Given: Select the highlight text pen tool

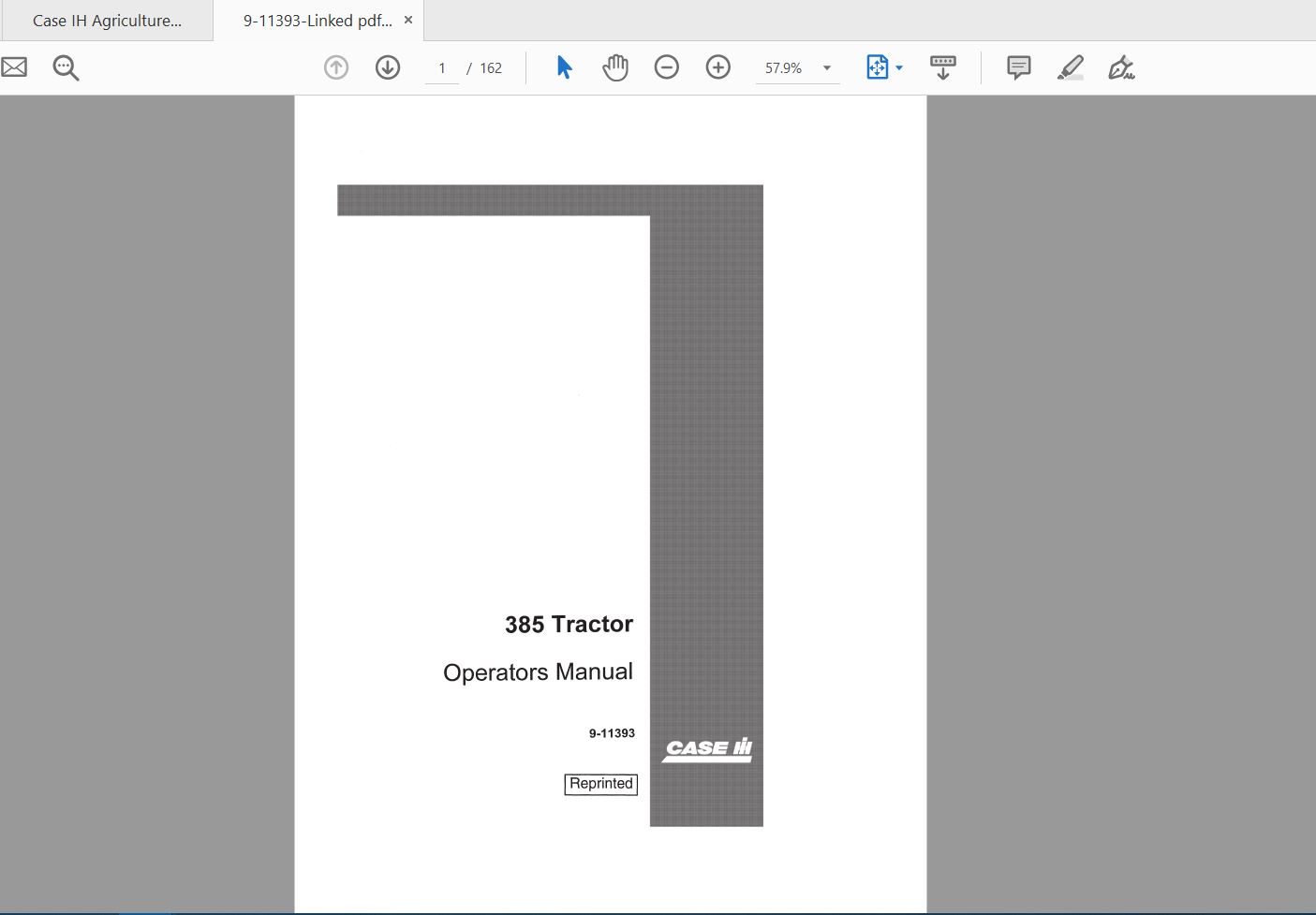Looking at the screenshot, I should (1071, 67).
